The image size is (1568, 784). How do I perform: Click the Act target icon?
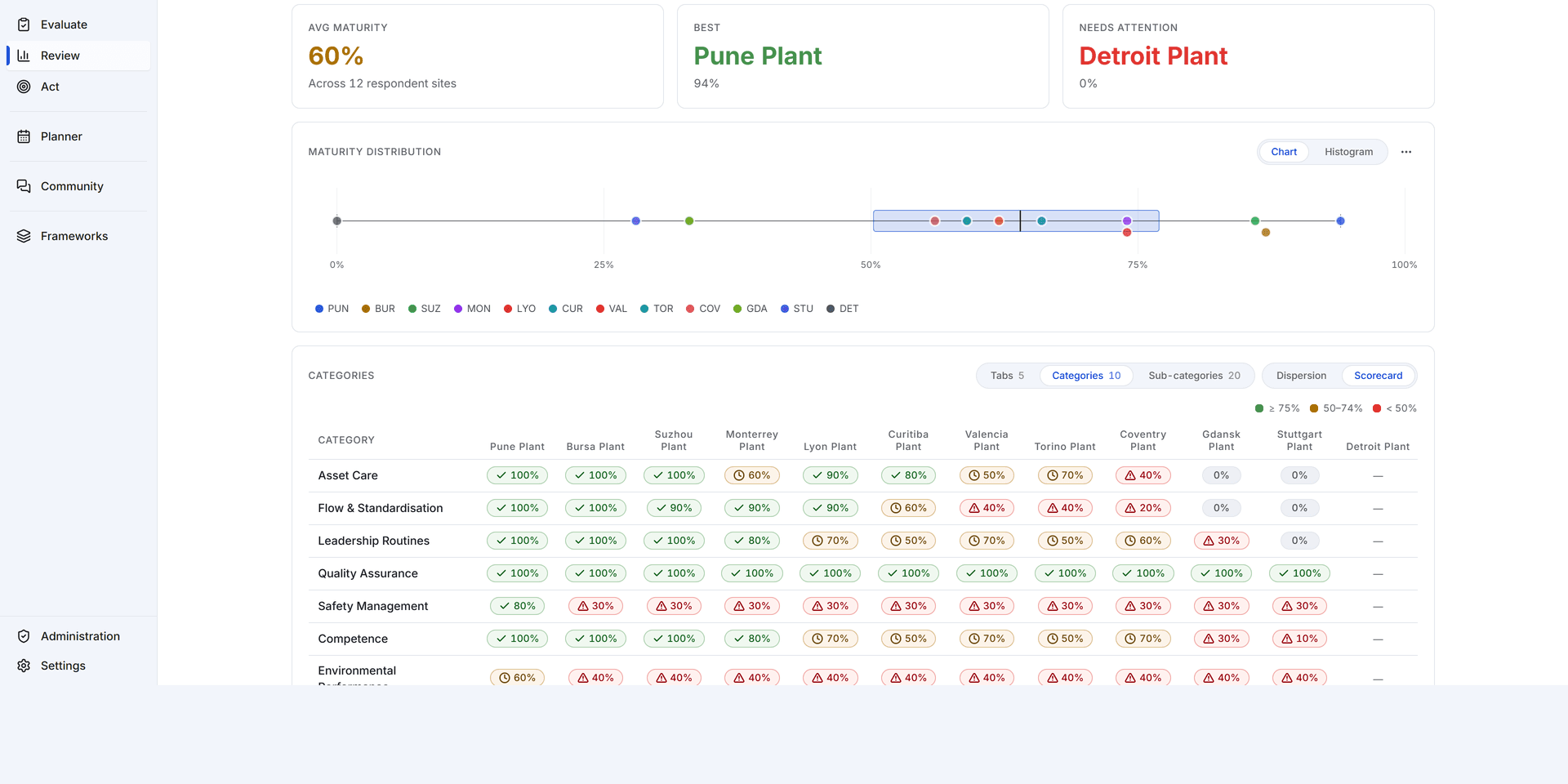(24, 87)
